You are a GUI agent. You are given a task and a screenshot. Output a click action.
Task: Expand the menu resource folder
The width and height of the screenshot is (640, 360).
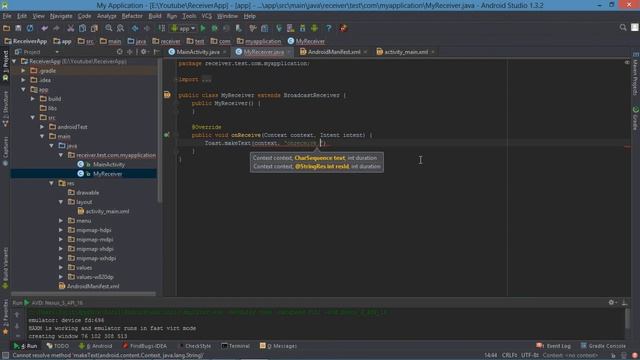61,221
